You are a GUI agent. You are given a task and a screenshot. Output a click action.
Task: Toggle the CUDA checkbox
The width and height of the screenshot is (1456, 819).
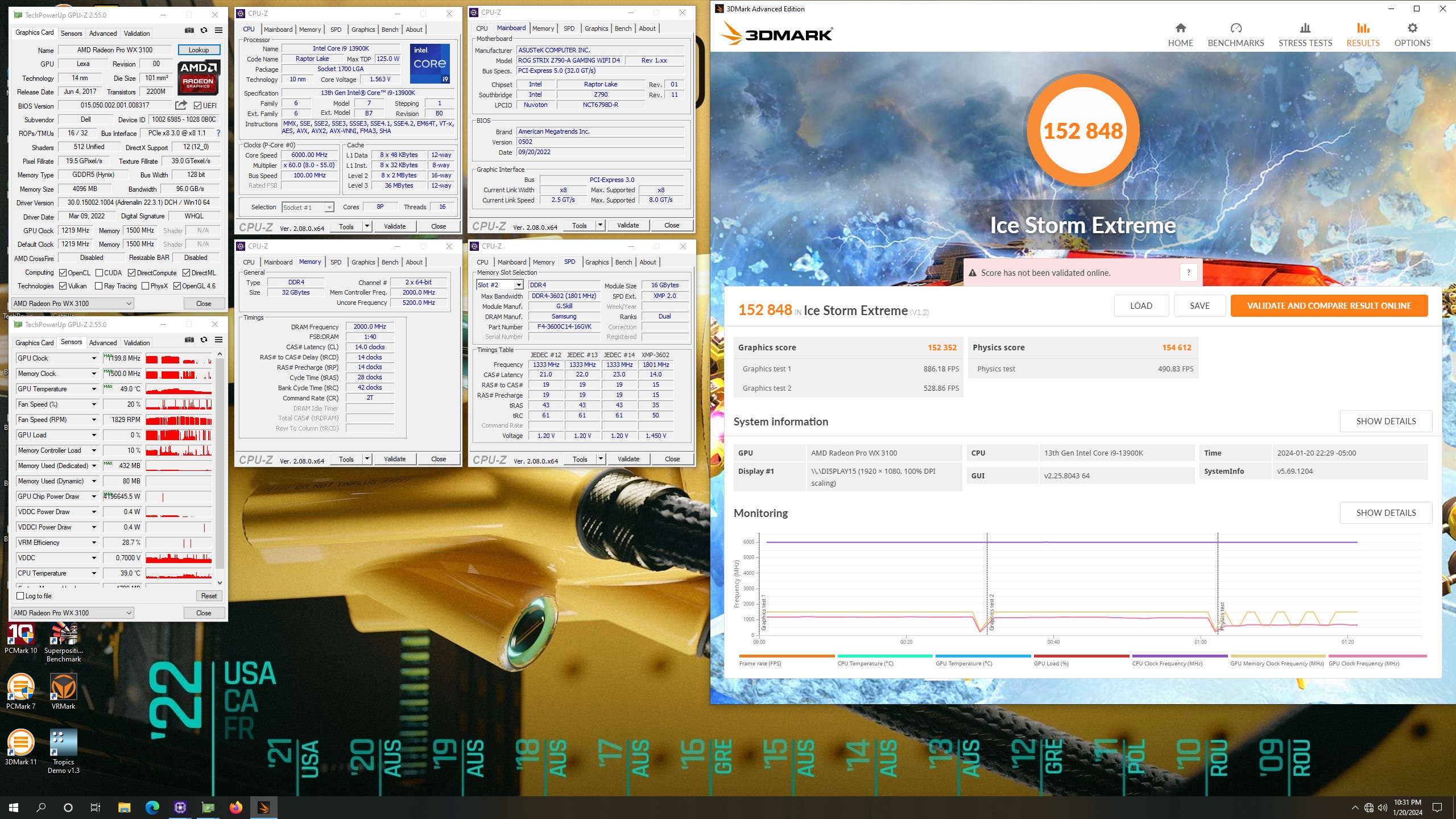pos(99,272)
